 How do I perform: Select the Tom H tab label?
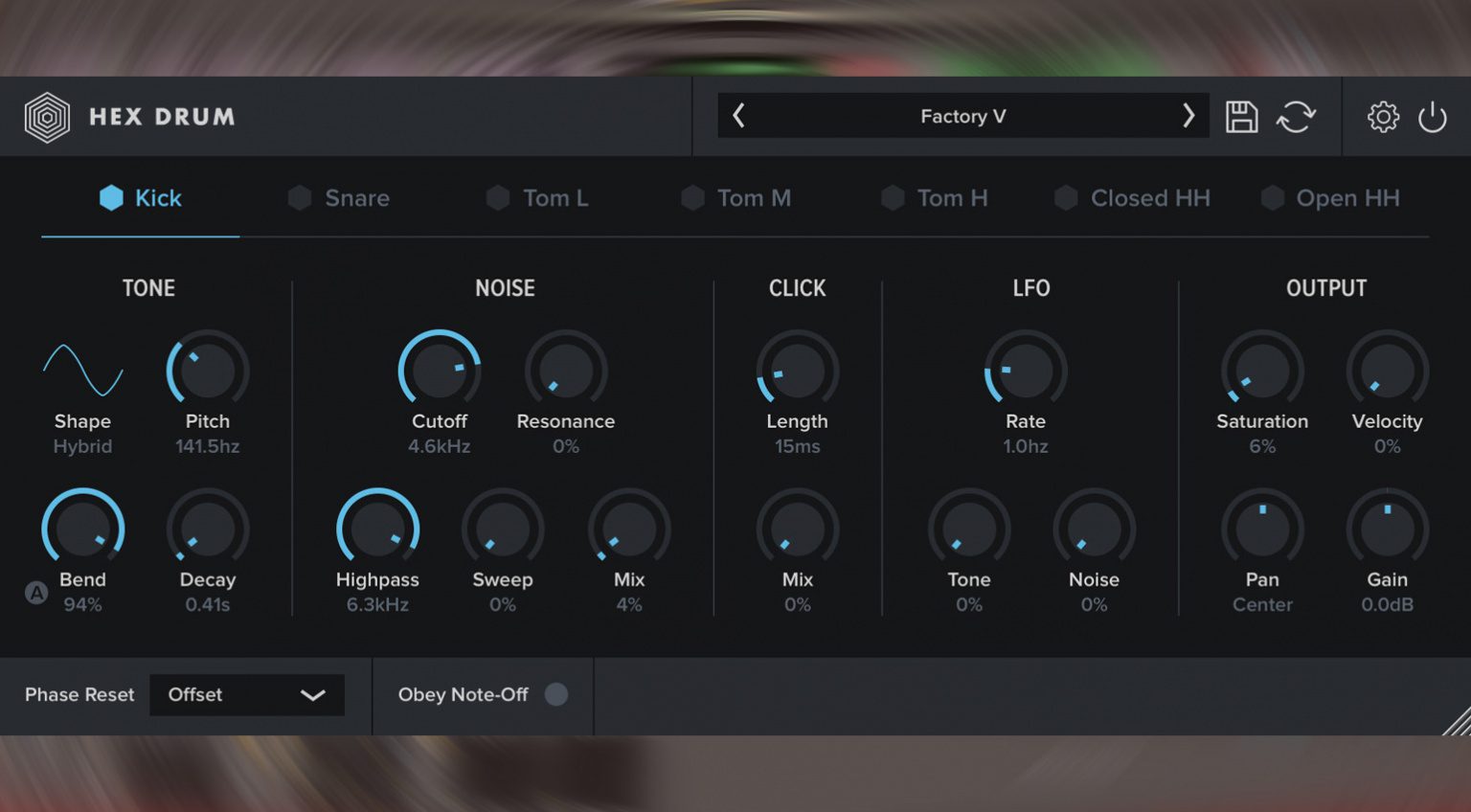click(x=952, y=198)
